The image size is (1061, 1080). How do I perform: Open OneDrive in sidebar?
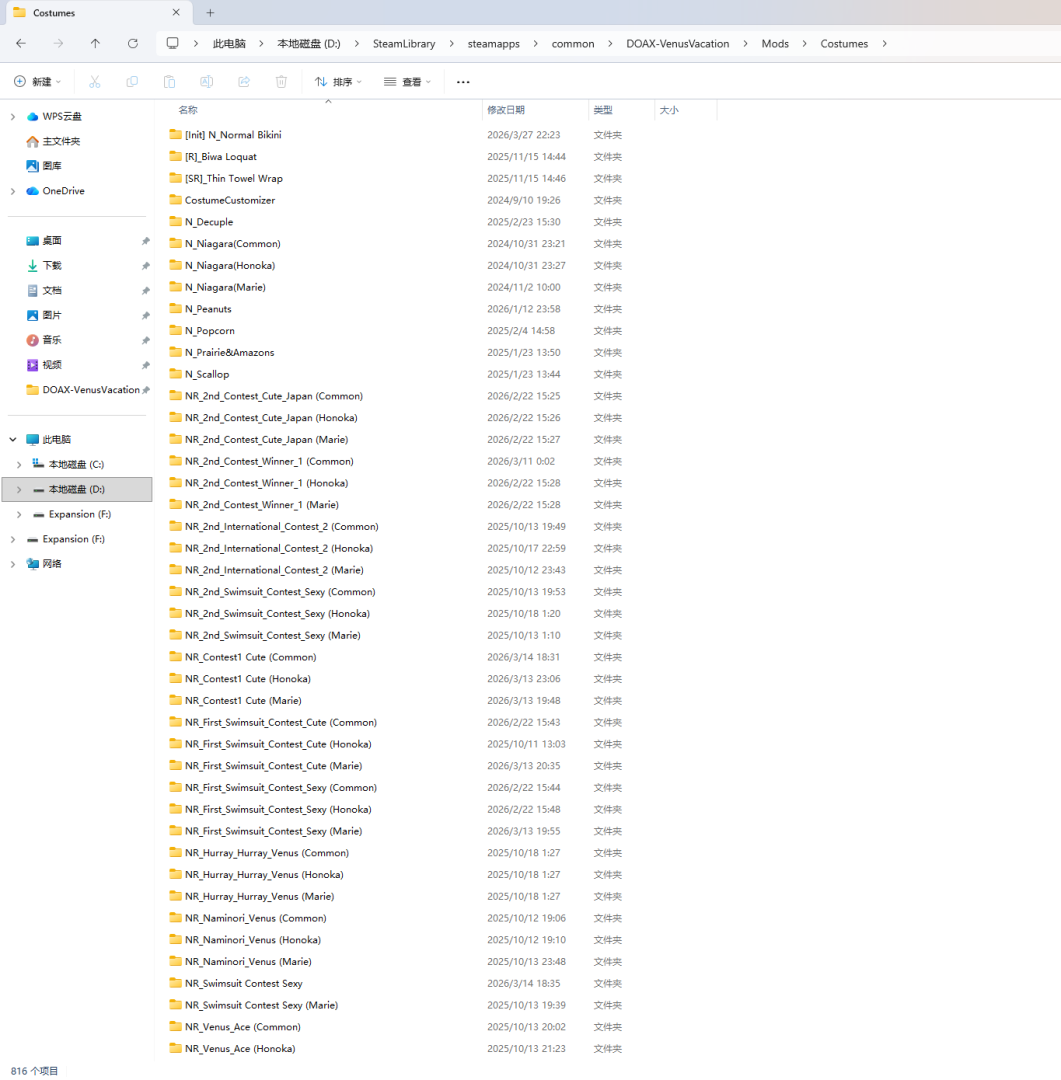(x=63, y=191)
